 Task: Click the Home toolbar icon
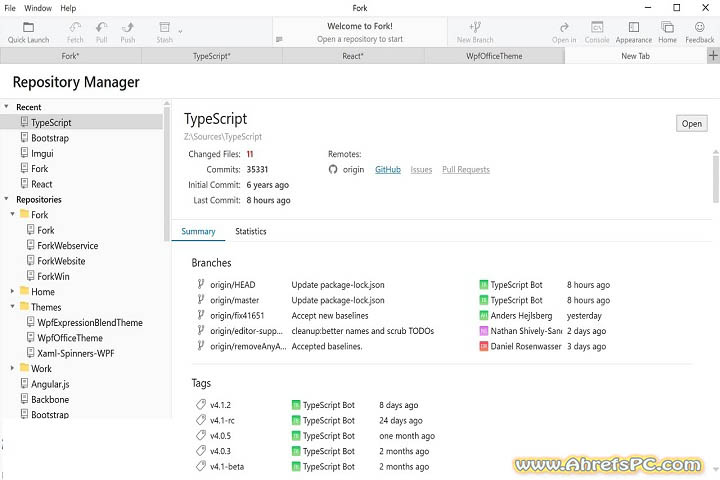point(667,27)
